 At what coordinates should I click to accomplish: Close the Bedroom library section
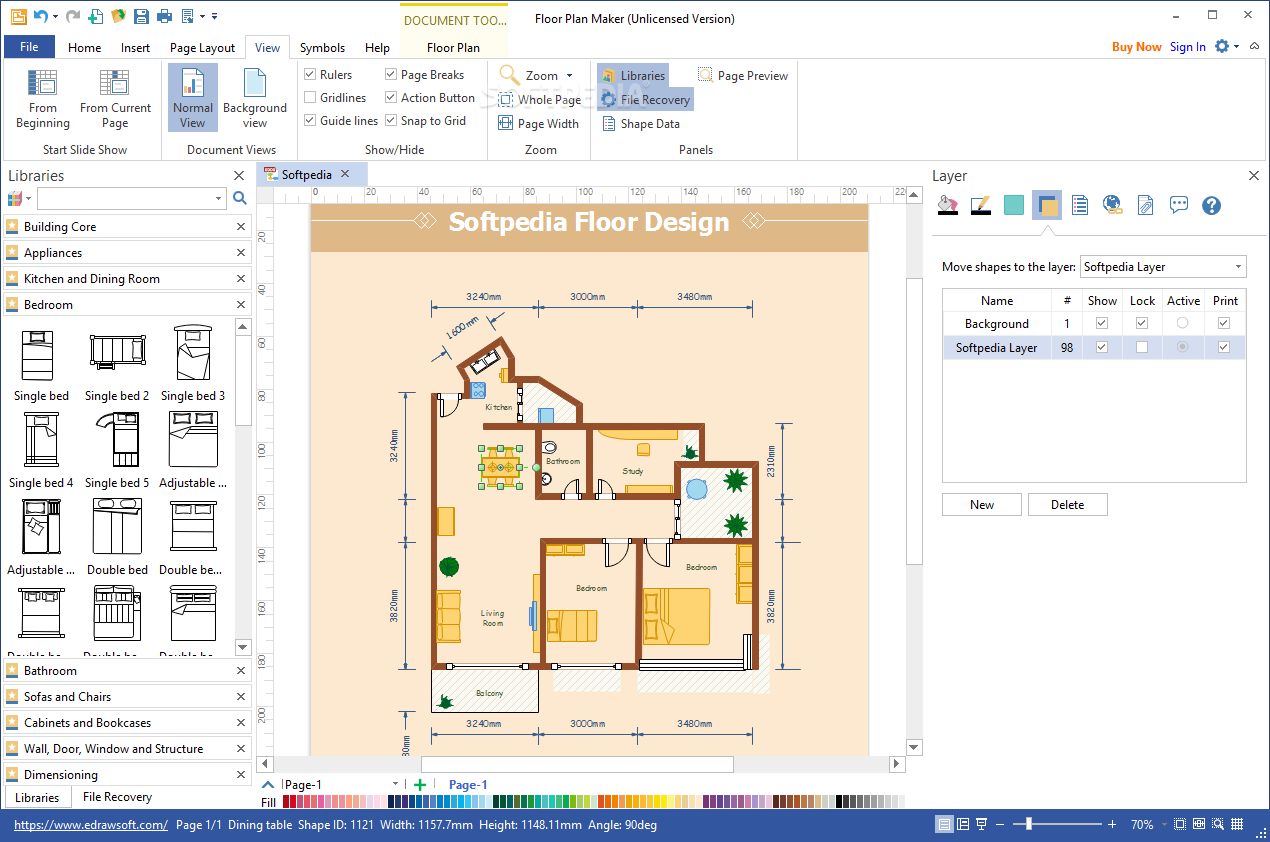tap(240, 305)
